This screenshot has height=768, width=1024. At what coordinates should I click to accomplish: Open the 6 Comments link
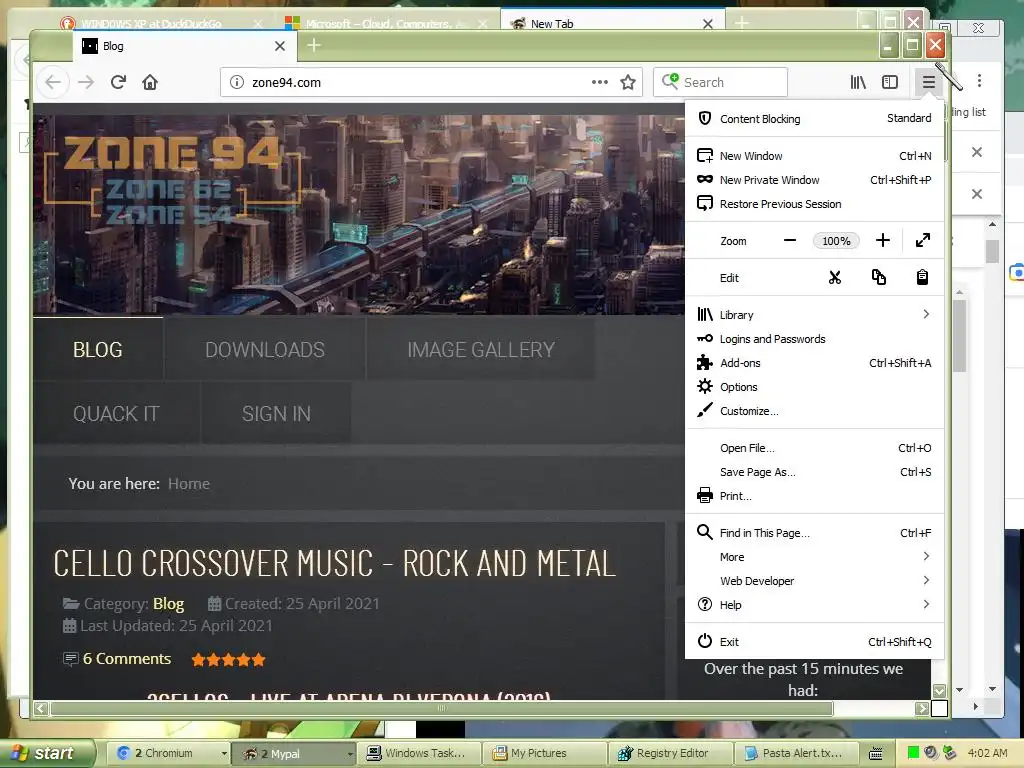(x=127, y=659)
